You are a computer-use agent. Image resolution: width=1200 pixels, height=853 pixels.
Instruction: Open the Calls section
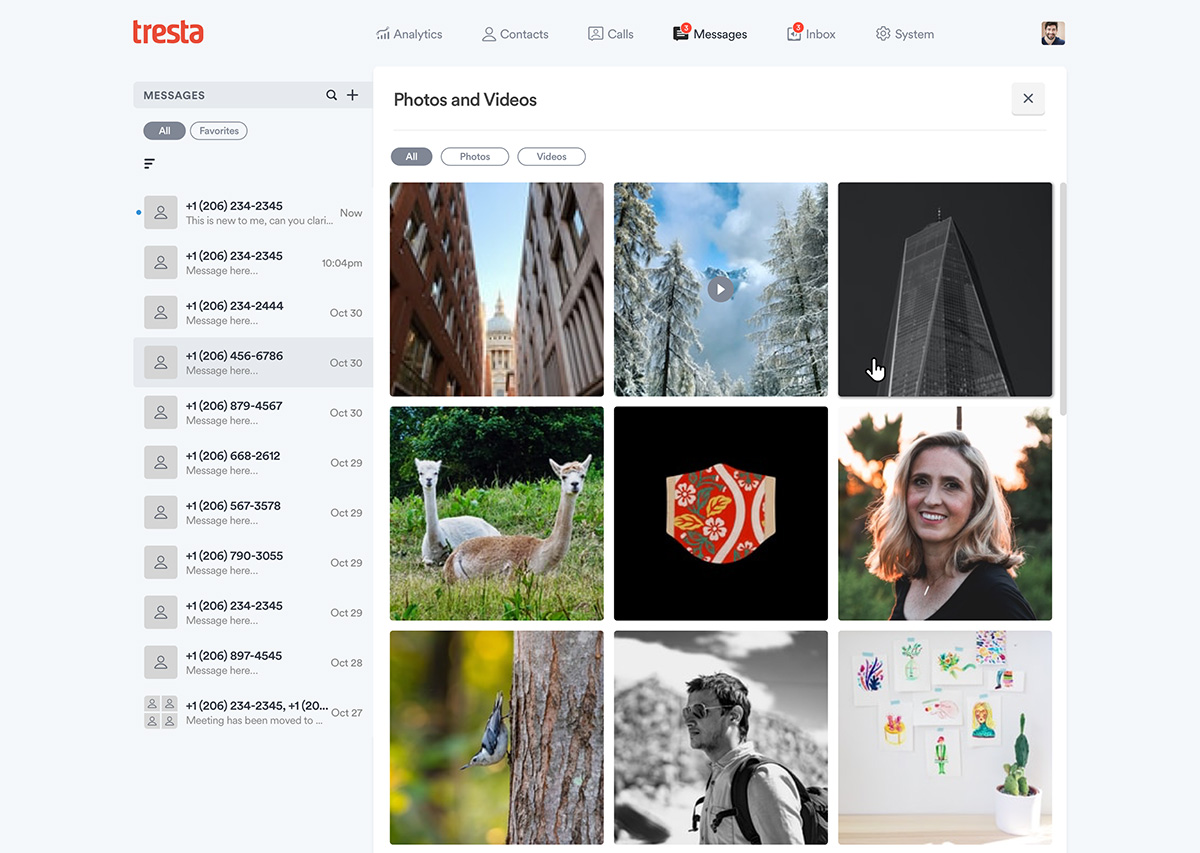point(610,34)
